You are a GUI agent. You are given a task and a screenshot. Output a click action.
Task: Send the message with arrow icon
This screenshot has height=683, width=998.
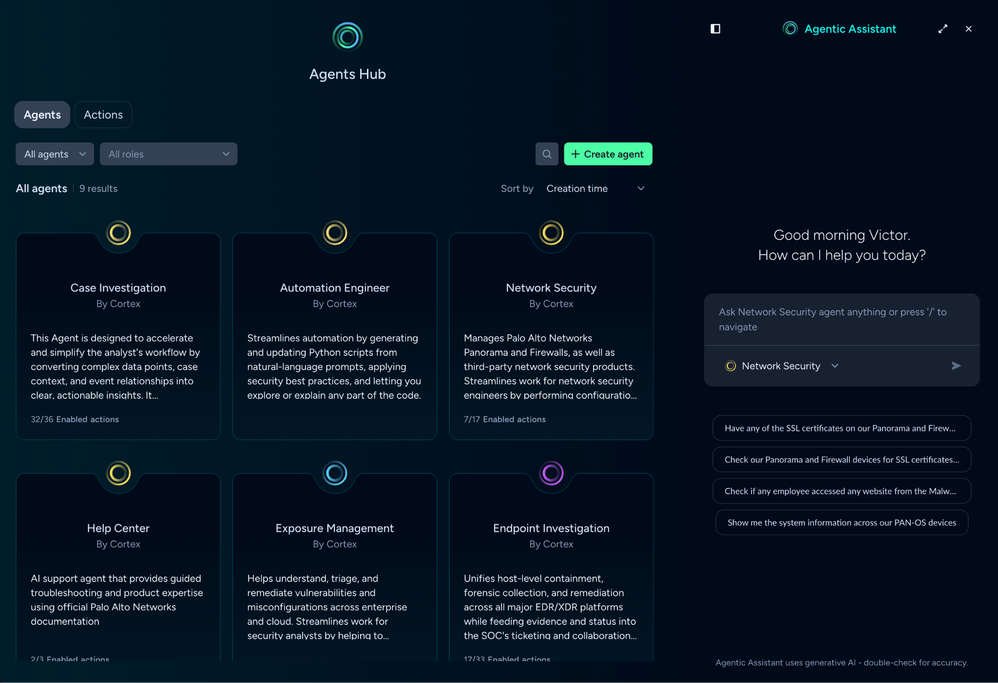955,365
